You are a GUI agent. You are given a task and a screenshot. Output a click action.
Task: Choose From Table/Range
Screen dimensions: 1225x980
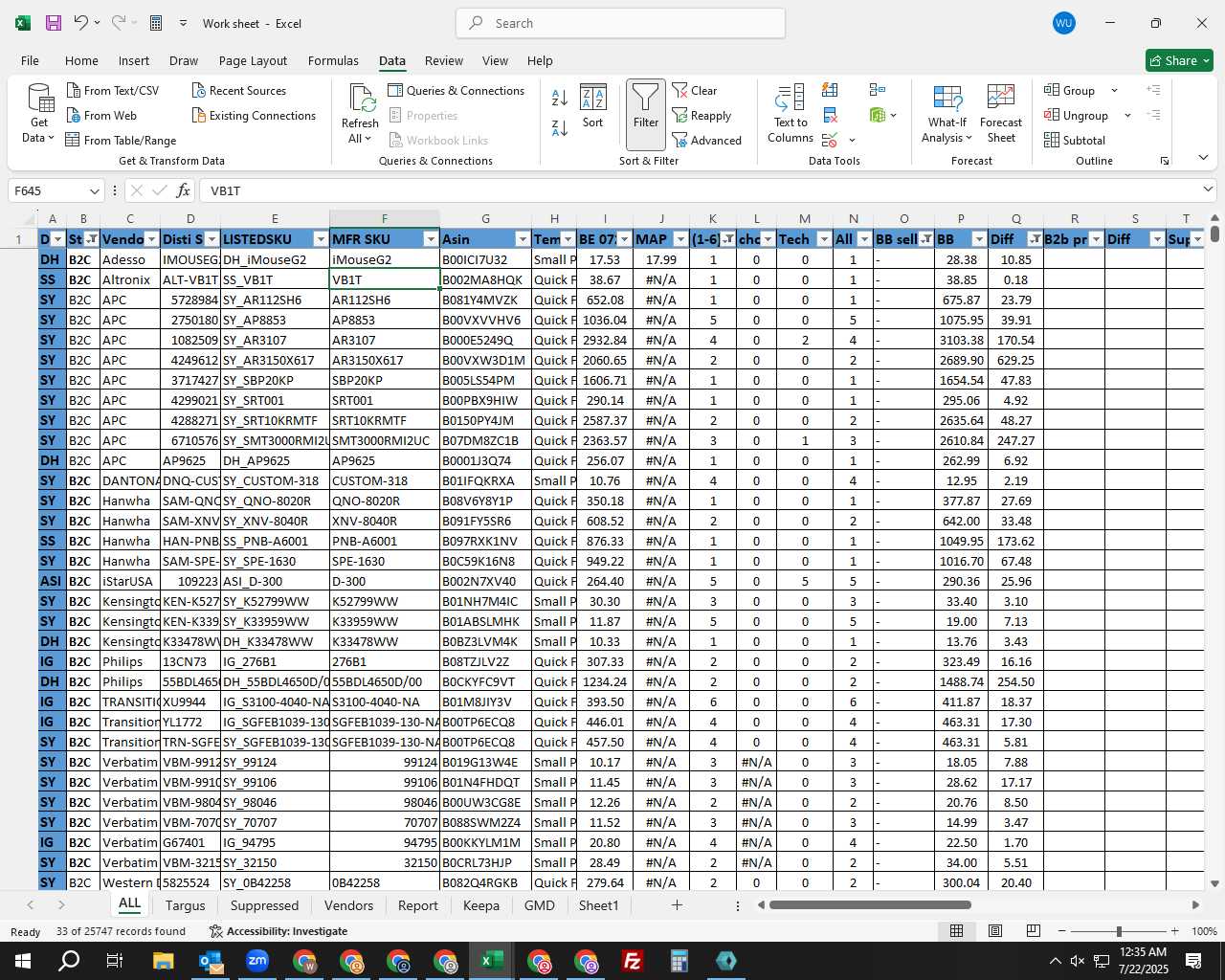click(x=121, y=140)
